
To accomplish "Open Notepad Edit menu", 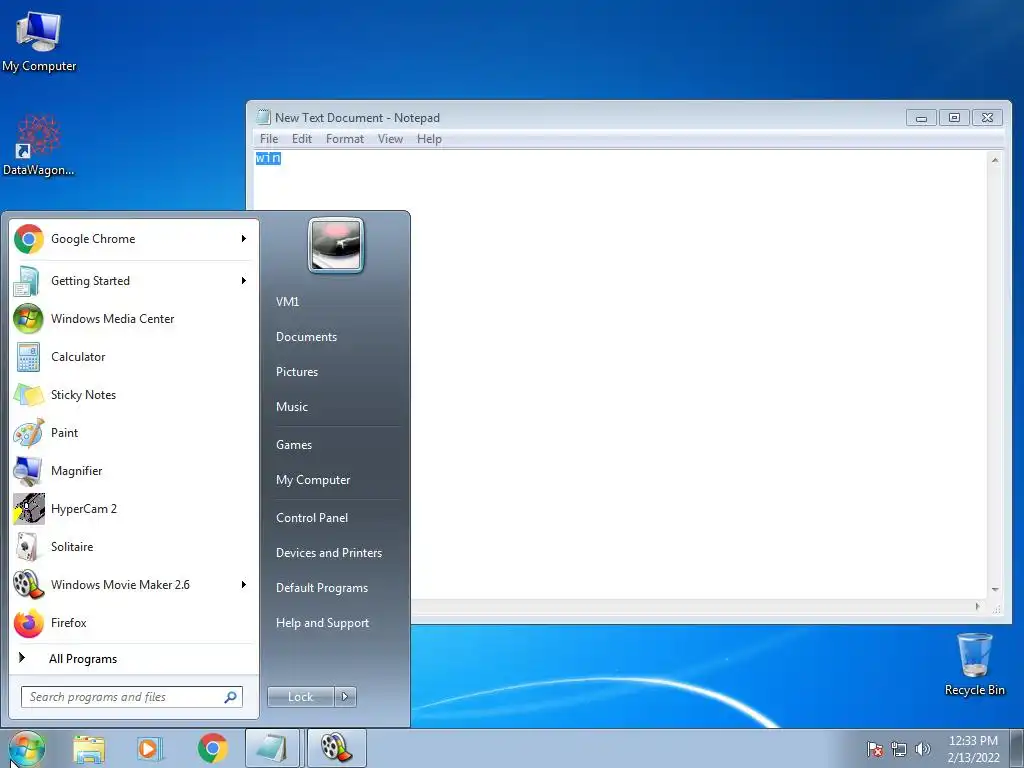I will click(301, 138).
